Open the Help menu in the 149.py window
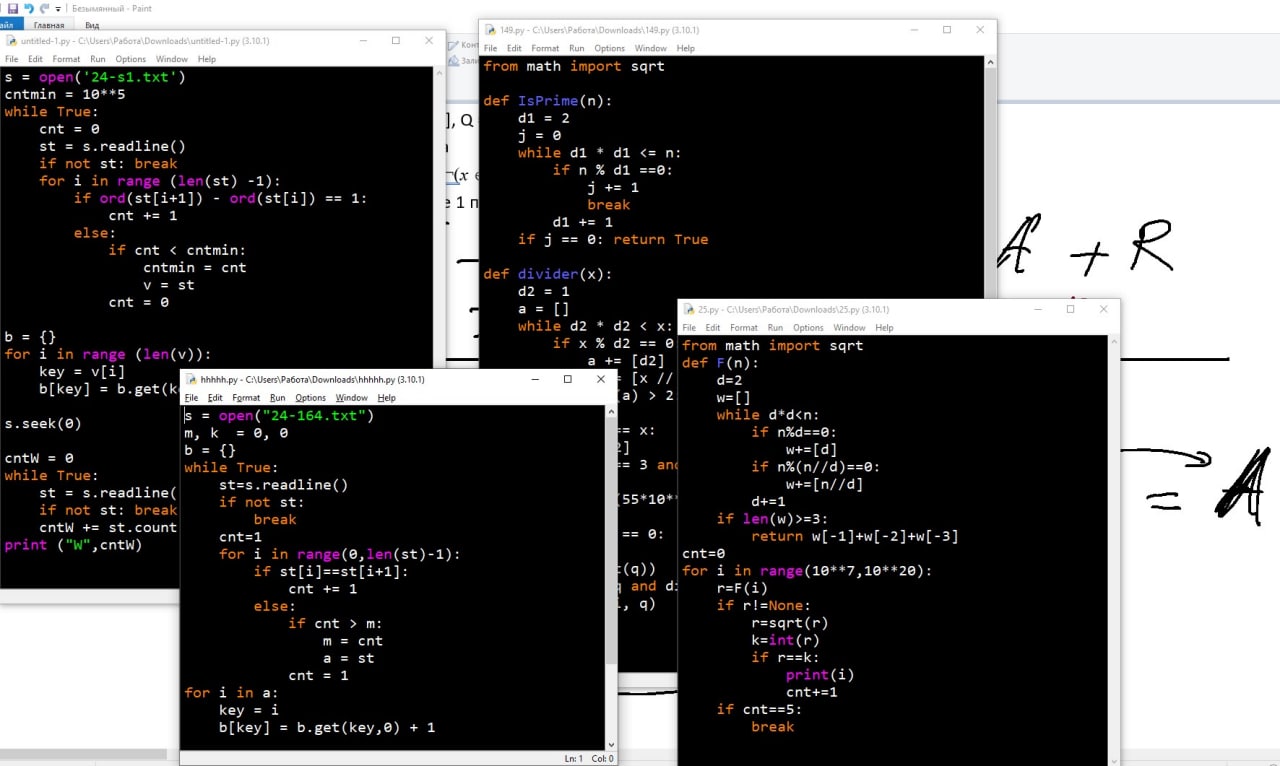 (685, 48)
